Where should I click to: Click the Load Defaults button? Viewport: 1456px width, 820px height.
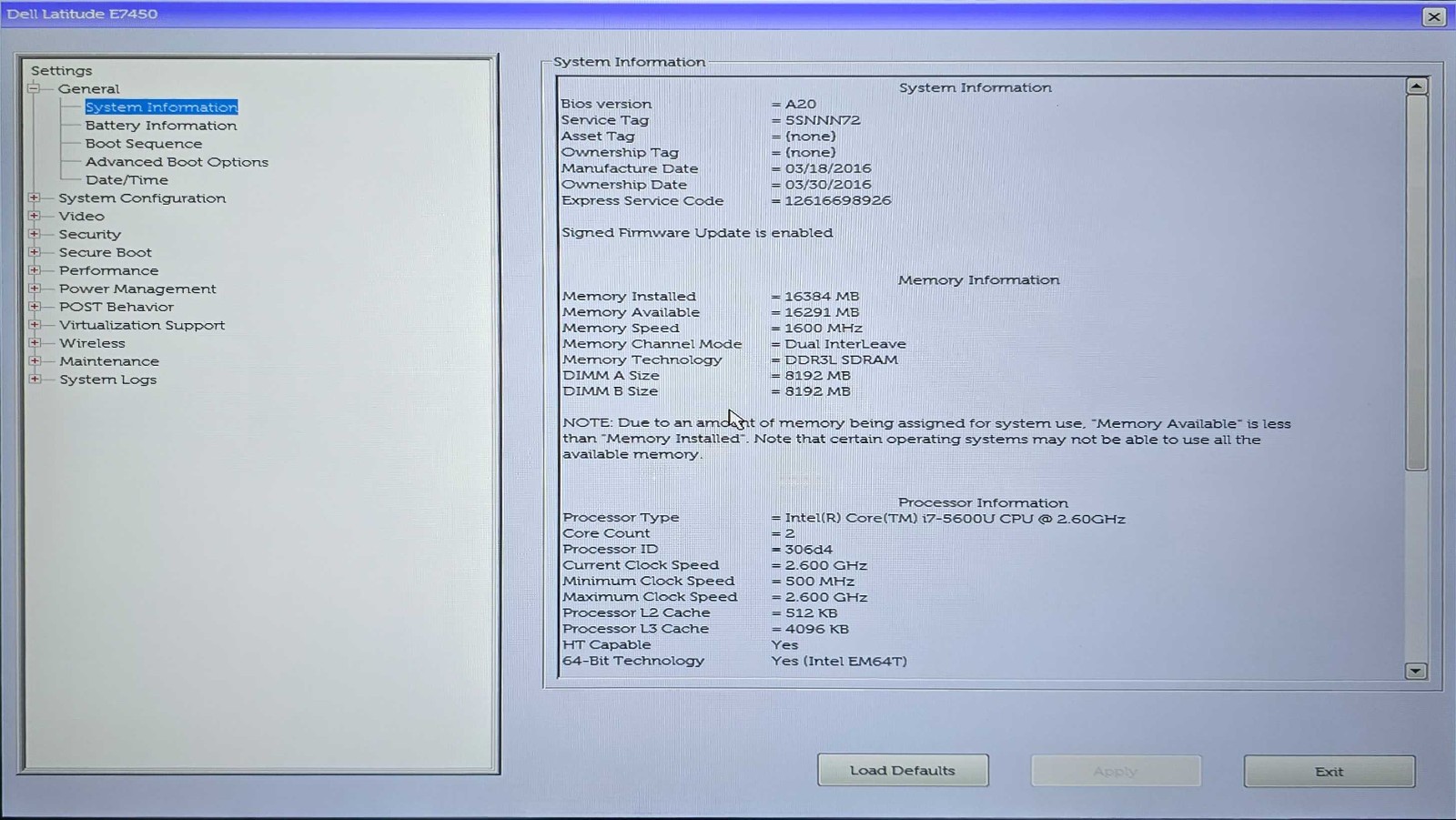pyautogui.click(x=903, y=770)
